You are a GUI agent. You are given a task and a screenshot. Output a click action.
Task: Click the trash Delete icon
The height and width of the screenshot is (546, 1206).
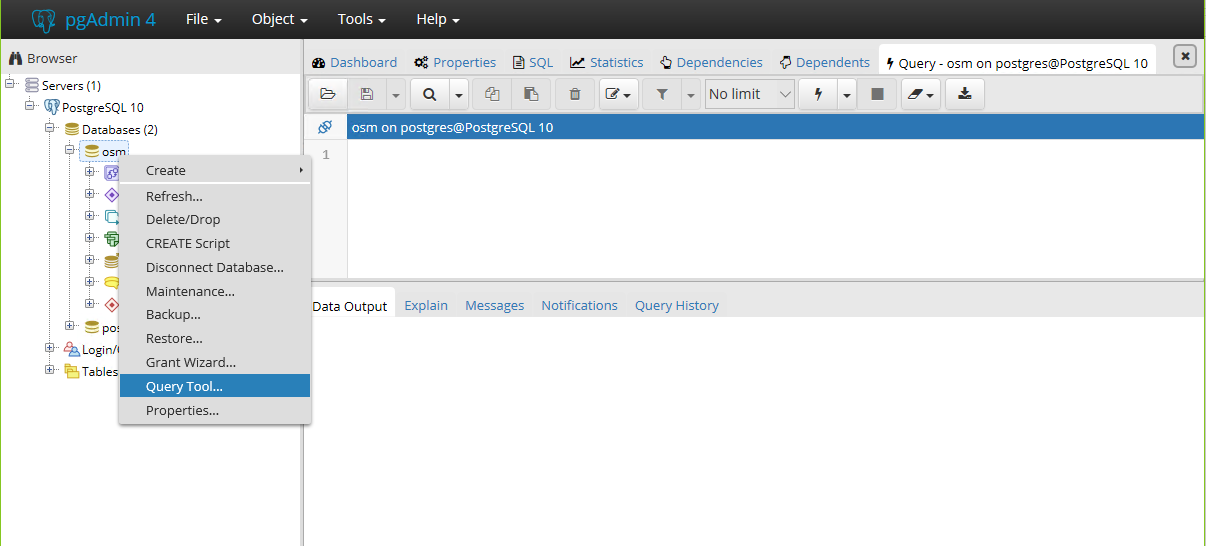(x=574, y=94)
